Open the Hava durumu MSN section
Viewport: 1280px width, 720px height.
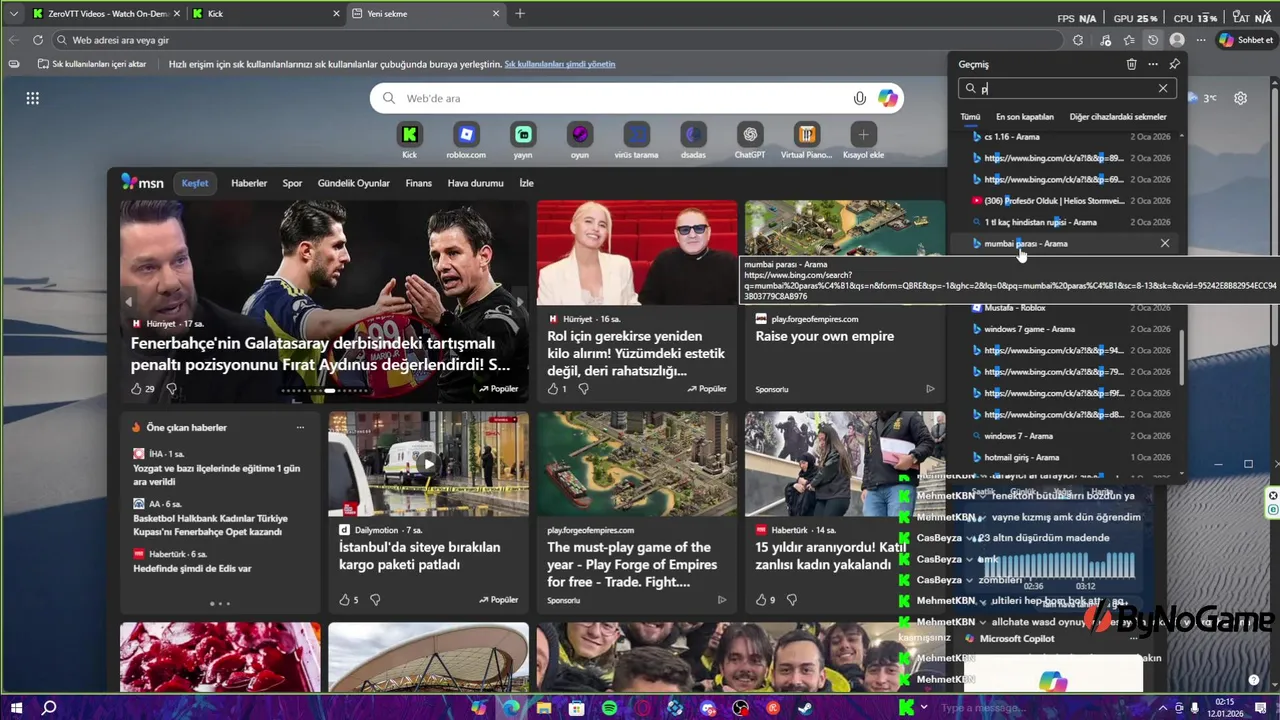[x=476, y=183]
